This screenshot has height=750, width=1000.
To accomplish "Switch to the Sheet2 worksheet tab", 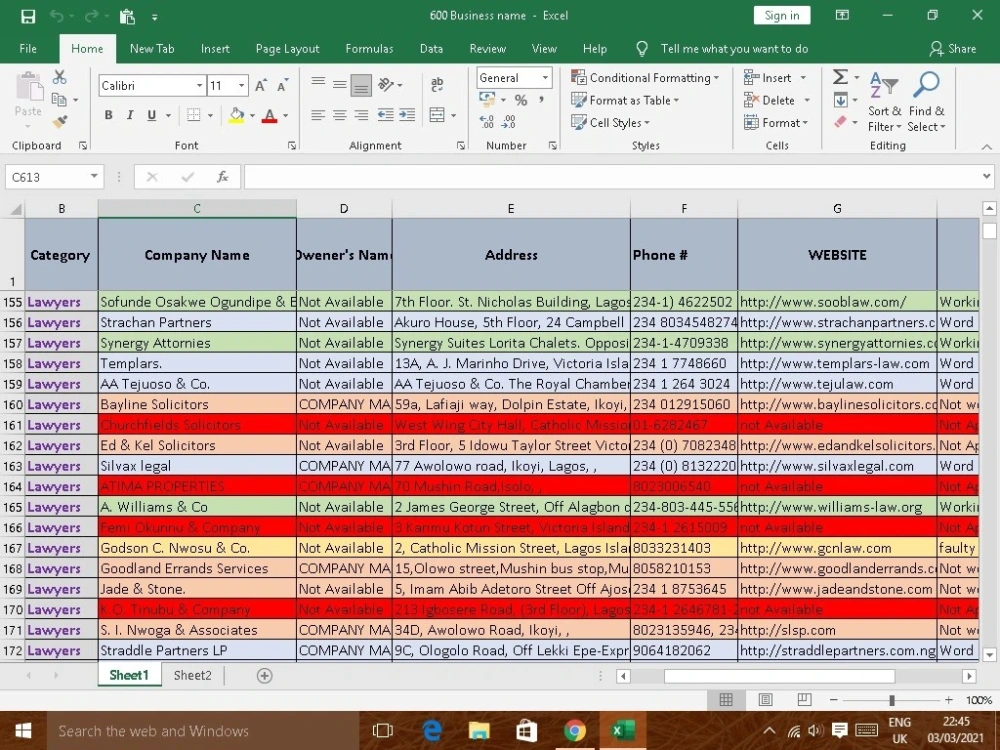I will point(192,675).
